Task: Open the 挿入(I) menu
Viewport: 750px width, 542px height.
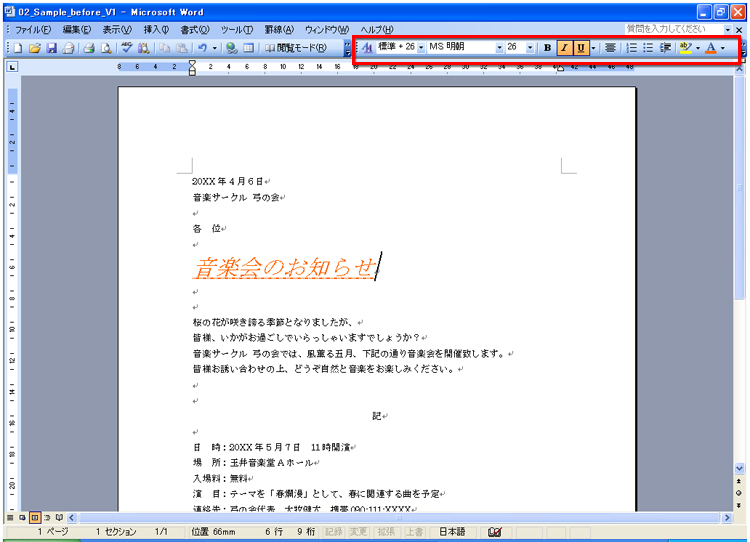Action: (x=156, y=30)
